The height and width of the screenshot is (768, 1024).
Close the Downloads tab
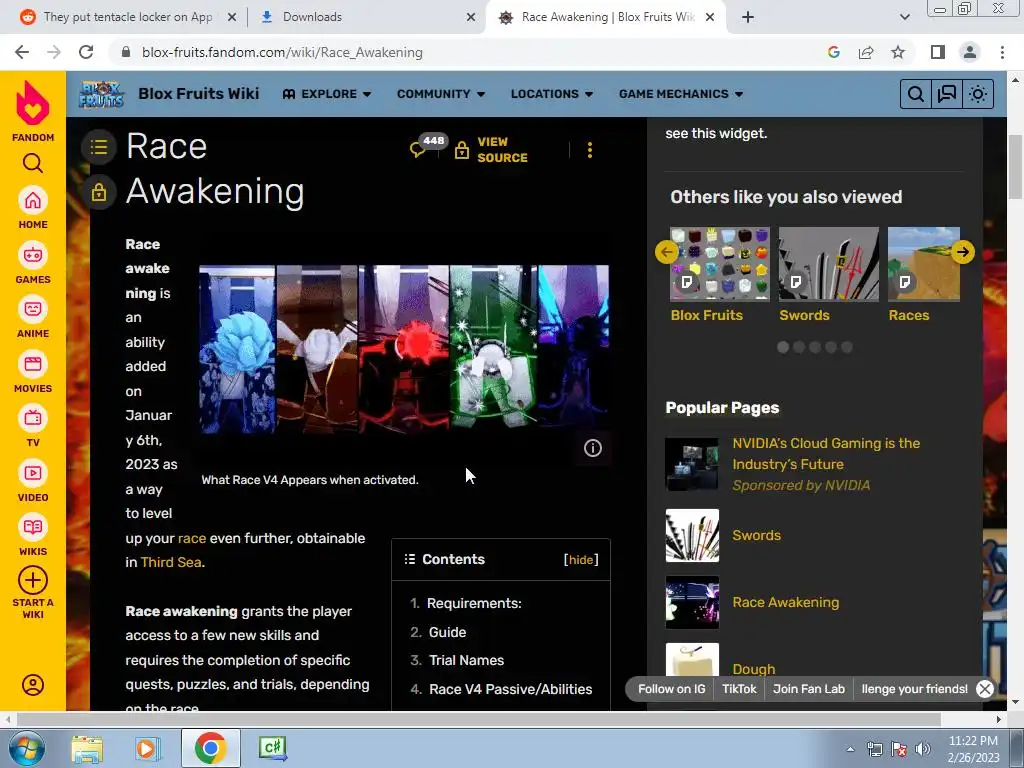pyautogui.click(x=471, y=17)
